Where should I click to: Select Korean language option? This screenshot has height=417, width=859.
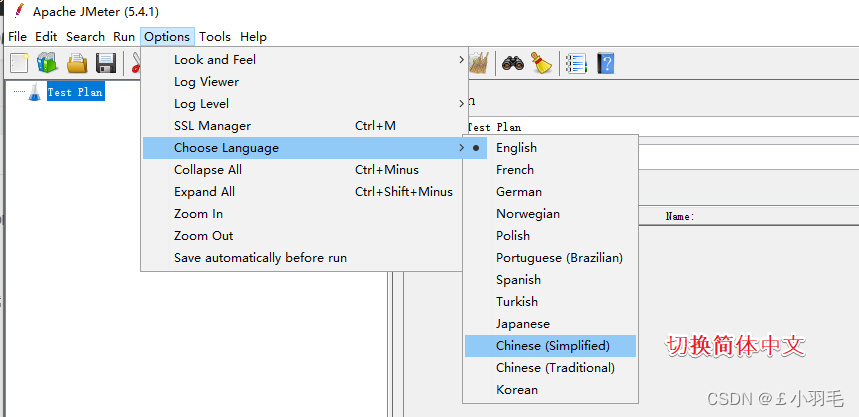coord(551,390)
